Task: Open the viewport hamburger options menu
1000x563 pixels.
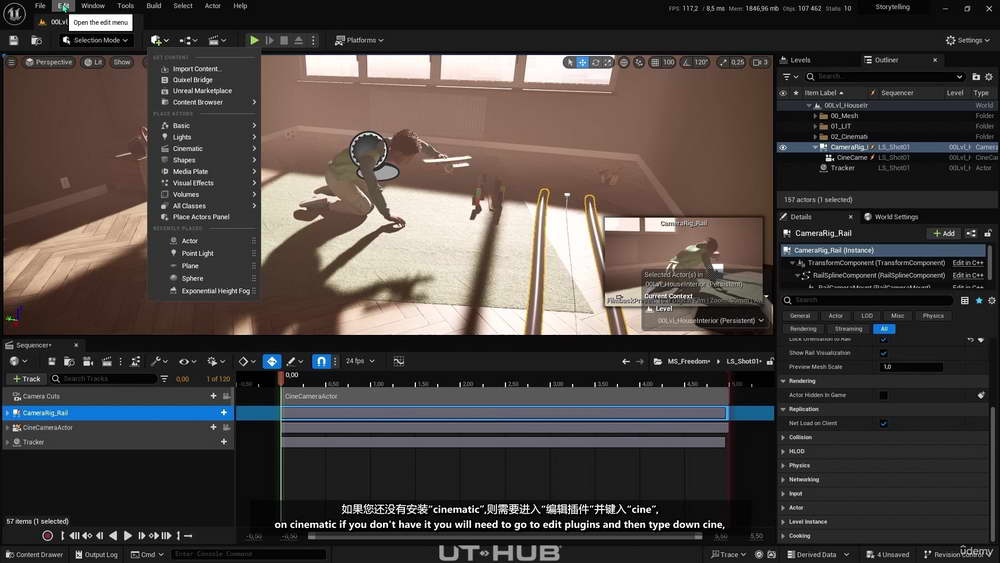Action: (x=11, y=62)
